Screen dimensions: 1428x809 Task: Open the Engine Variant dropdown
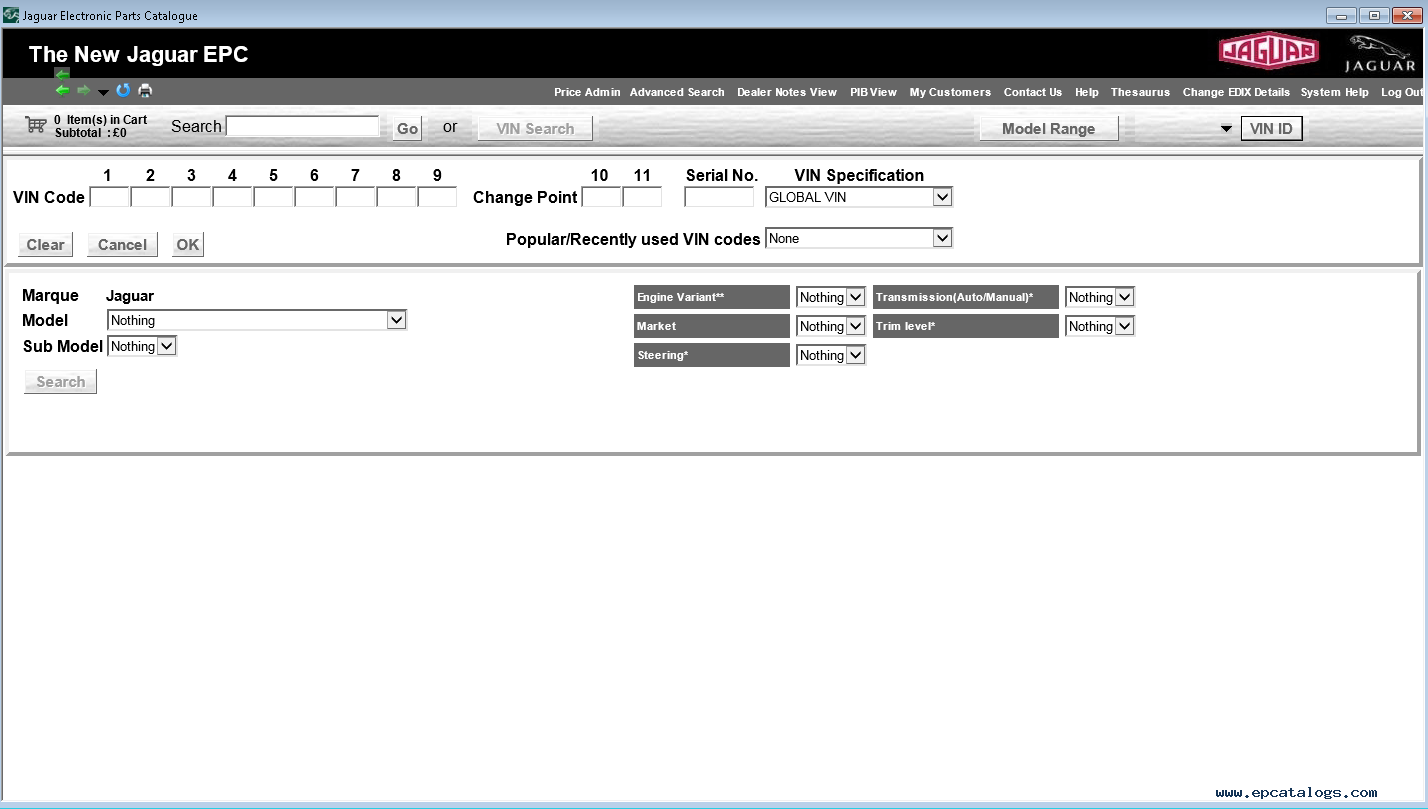tap(831, 297)
